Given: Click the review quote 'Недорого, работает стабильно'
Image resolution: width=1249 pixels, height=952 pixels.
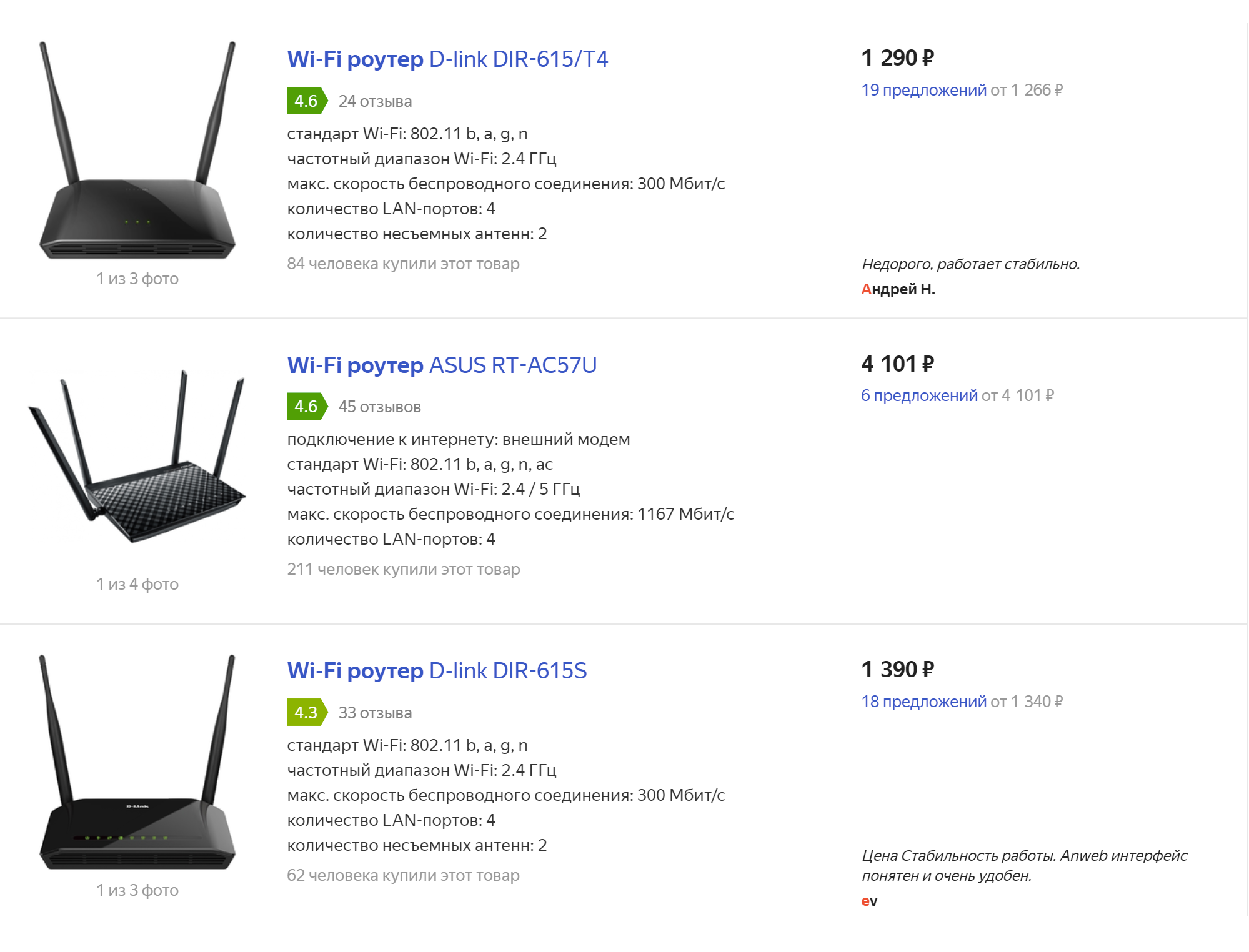Looking at the screenshot, I should point(970,264).
